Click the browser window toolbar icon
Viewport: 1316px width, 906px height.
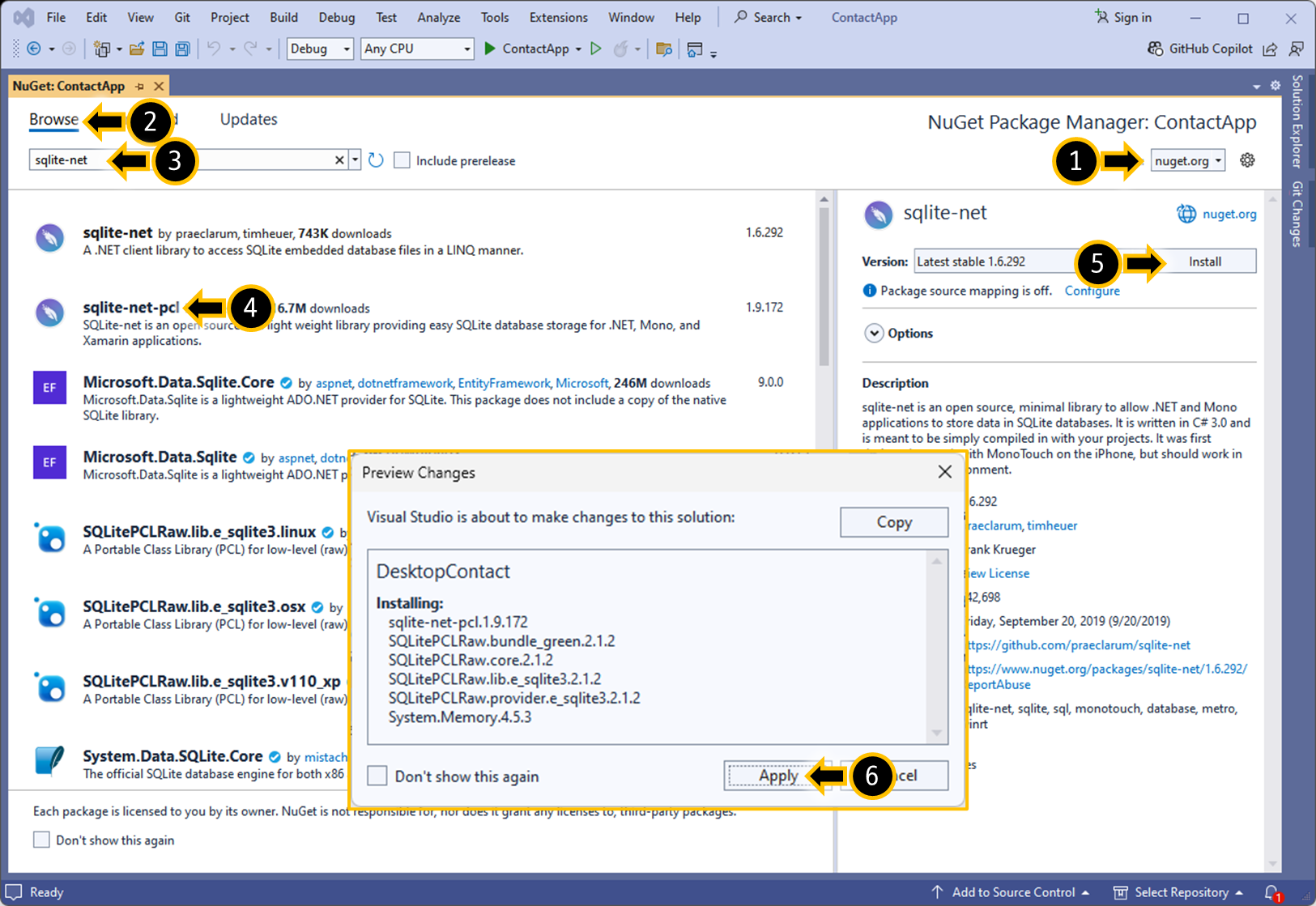click(x=695, y=49)
